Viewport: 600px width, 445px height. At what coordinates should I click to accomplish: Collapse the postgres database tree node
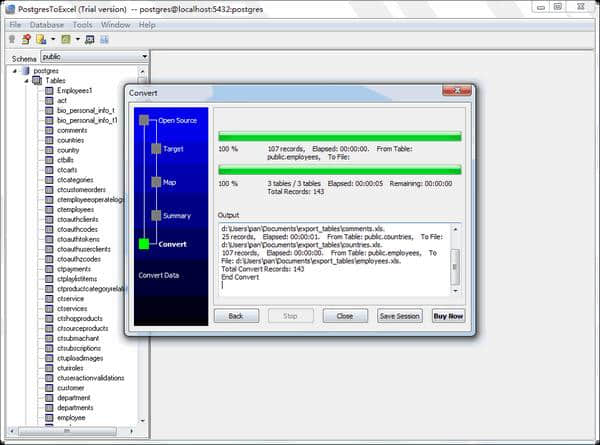pyautogui.click(x=15, y=71)
